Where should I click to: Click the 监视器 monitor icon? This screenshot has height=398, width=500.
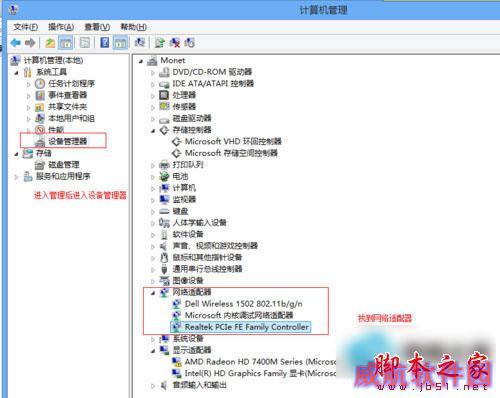[x=164, y=199]
